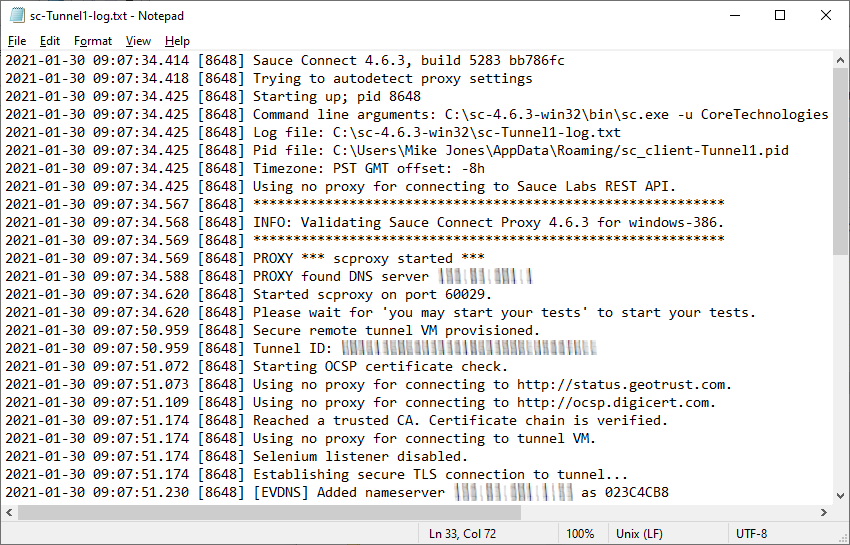Open the View menu
The width and height of the screenshot is (850, 545).
(138, 41)
